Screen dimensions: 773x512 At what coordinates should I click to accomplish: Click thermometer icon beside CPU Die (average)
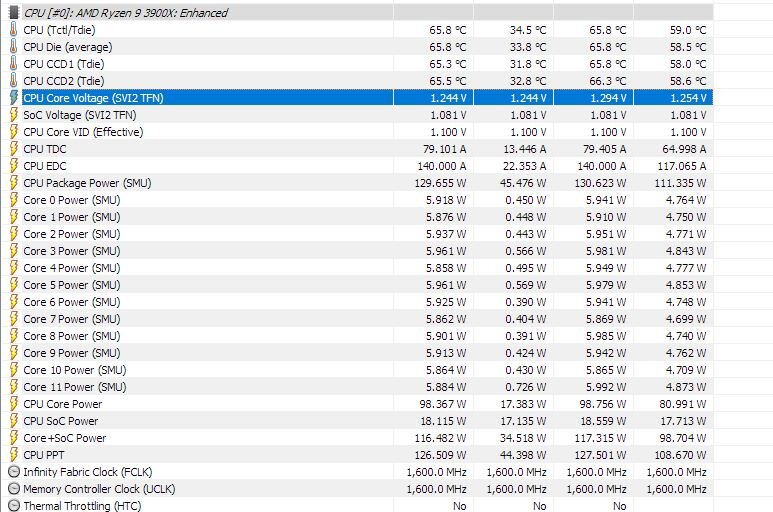[x=13, y=47]
